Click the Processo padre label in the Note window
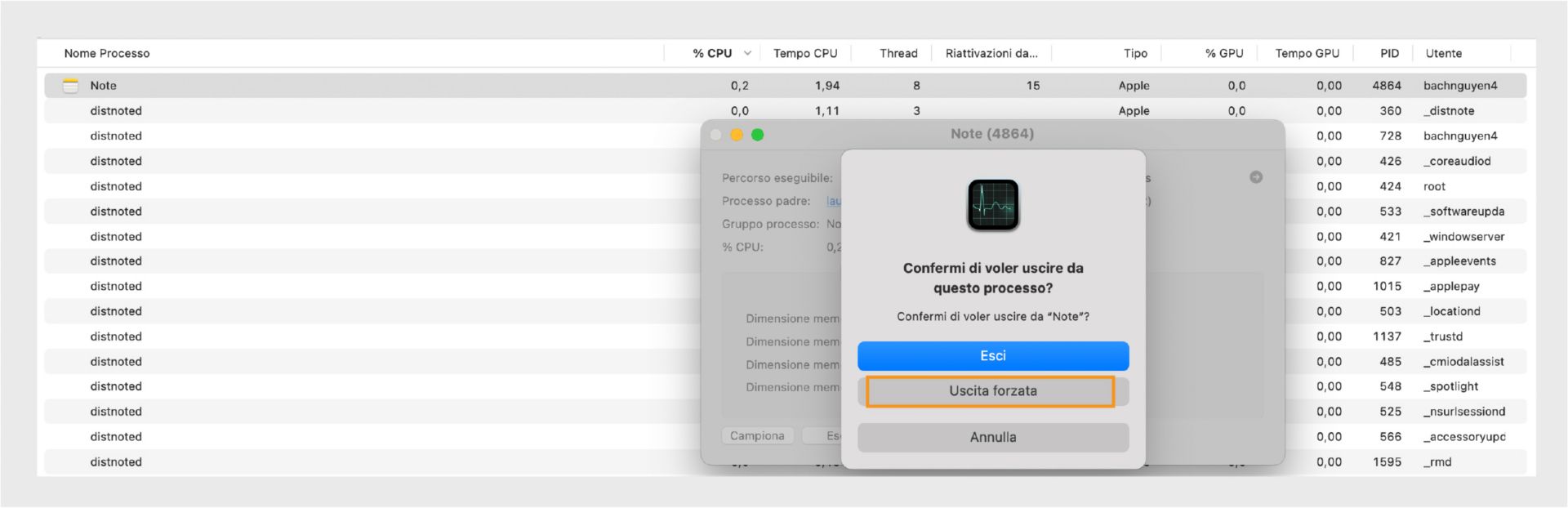Image resolution: width=1568 pixels, height=508 pixels. click(766, 201)
